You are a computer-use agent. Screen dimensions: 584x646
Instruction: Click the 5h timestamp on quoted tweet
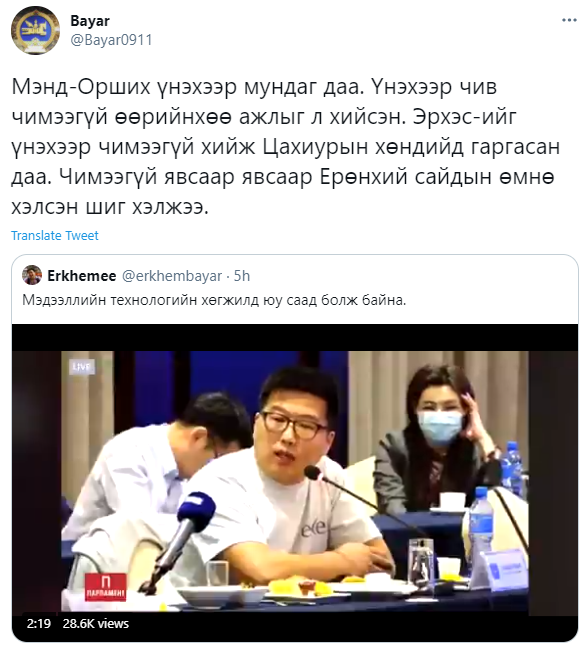242,276
